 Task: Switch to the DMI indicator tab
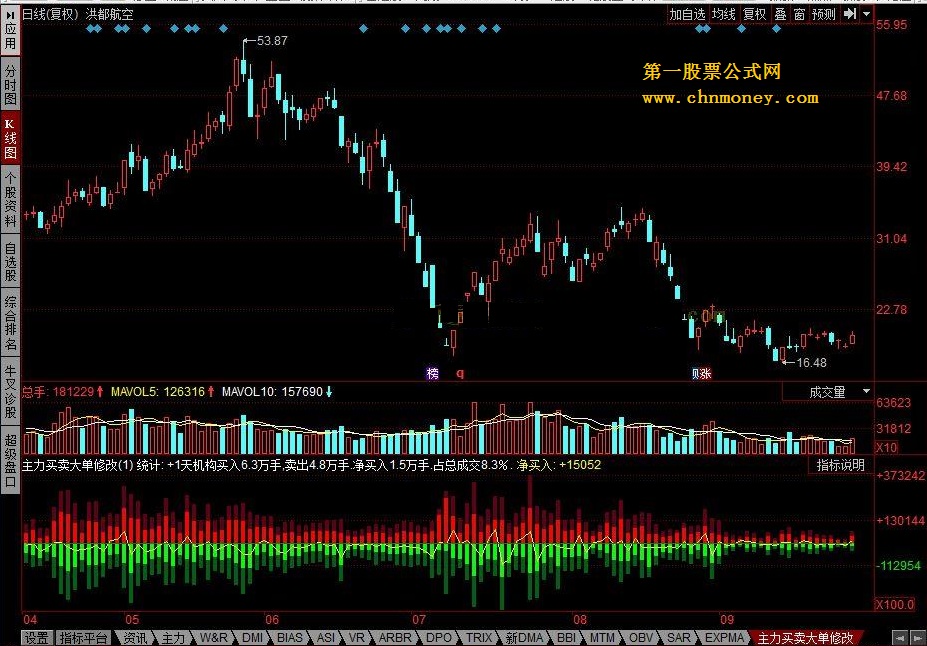tap(252, 638)
